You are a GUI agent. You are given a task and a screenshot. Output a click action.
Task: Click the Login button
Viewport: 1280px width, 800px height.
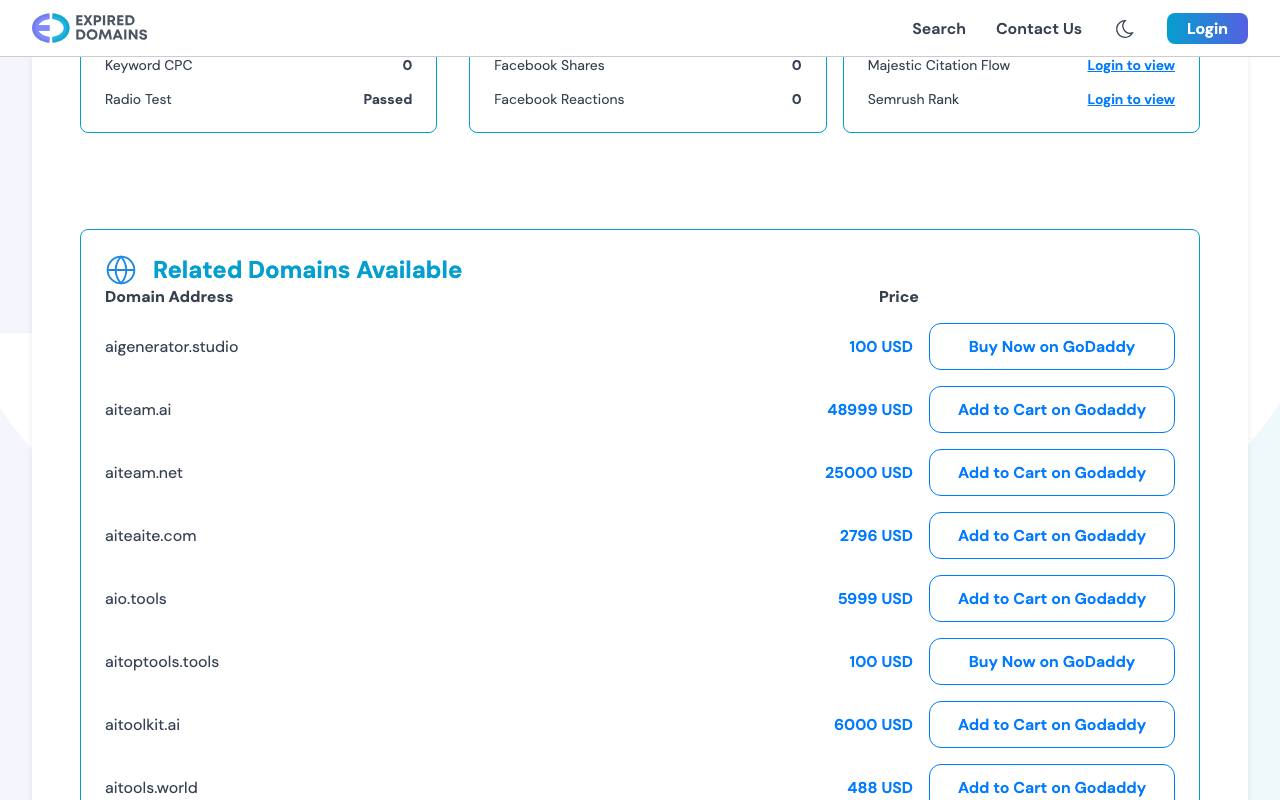[x=1207, y=28]
